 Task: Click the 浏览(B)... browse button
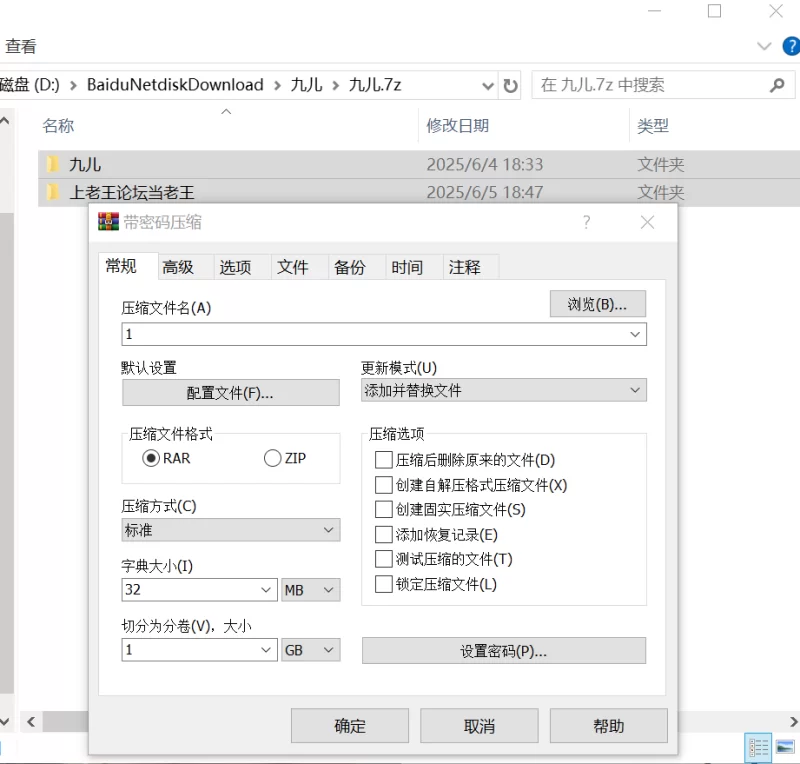coord(597,304)
